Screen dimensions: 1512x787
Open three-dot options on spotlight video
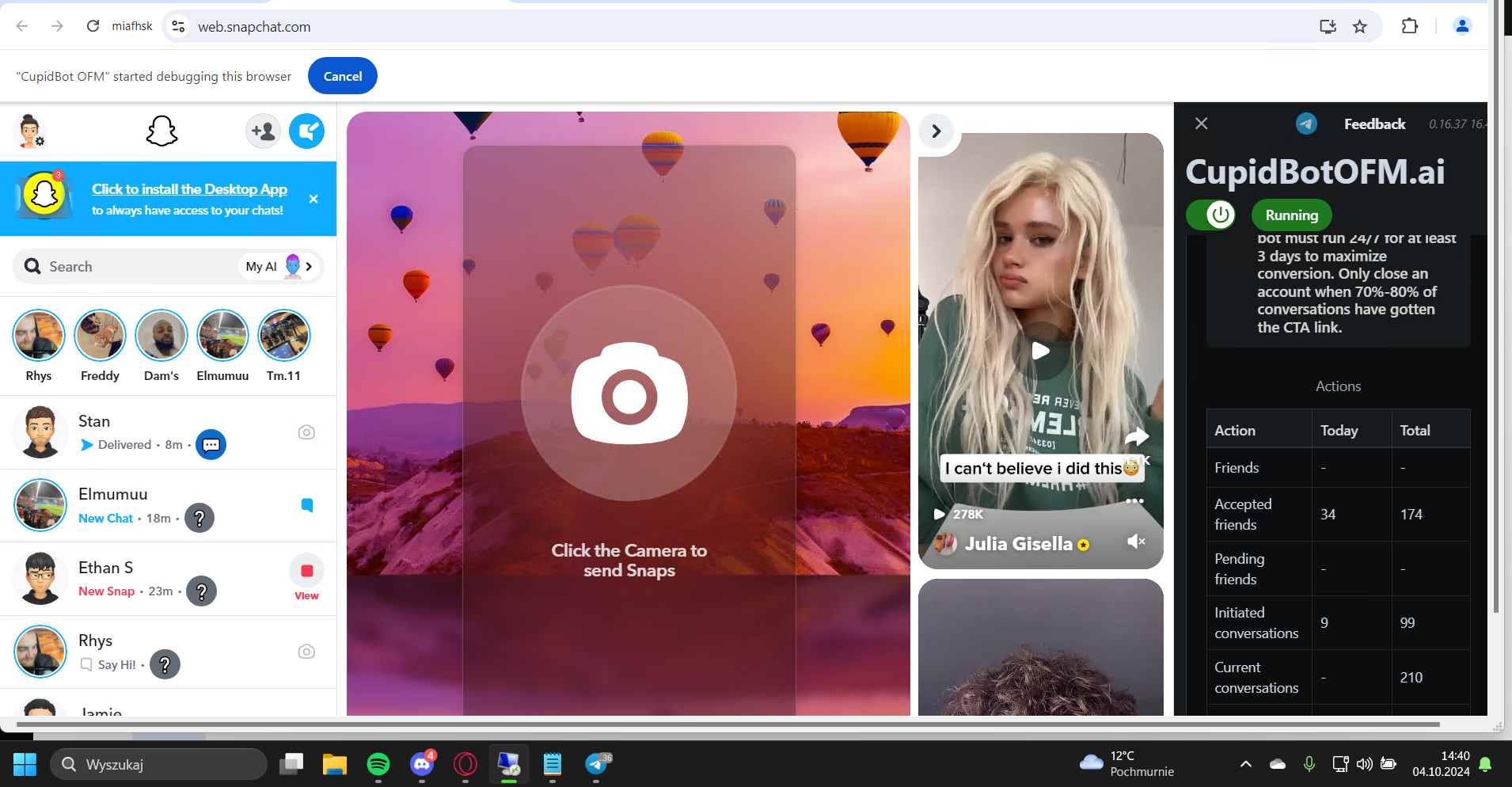coord(1134,501)
